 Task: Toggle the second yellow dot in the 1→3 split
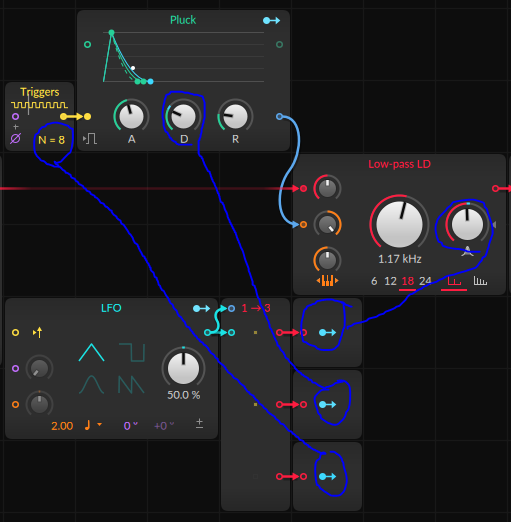point(255,404)
